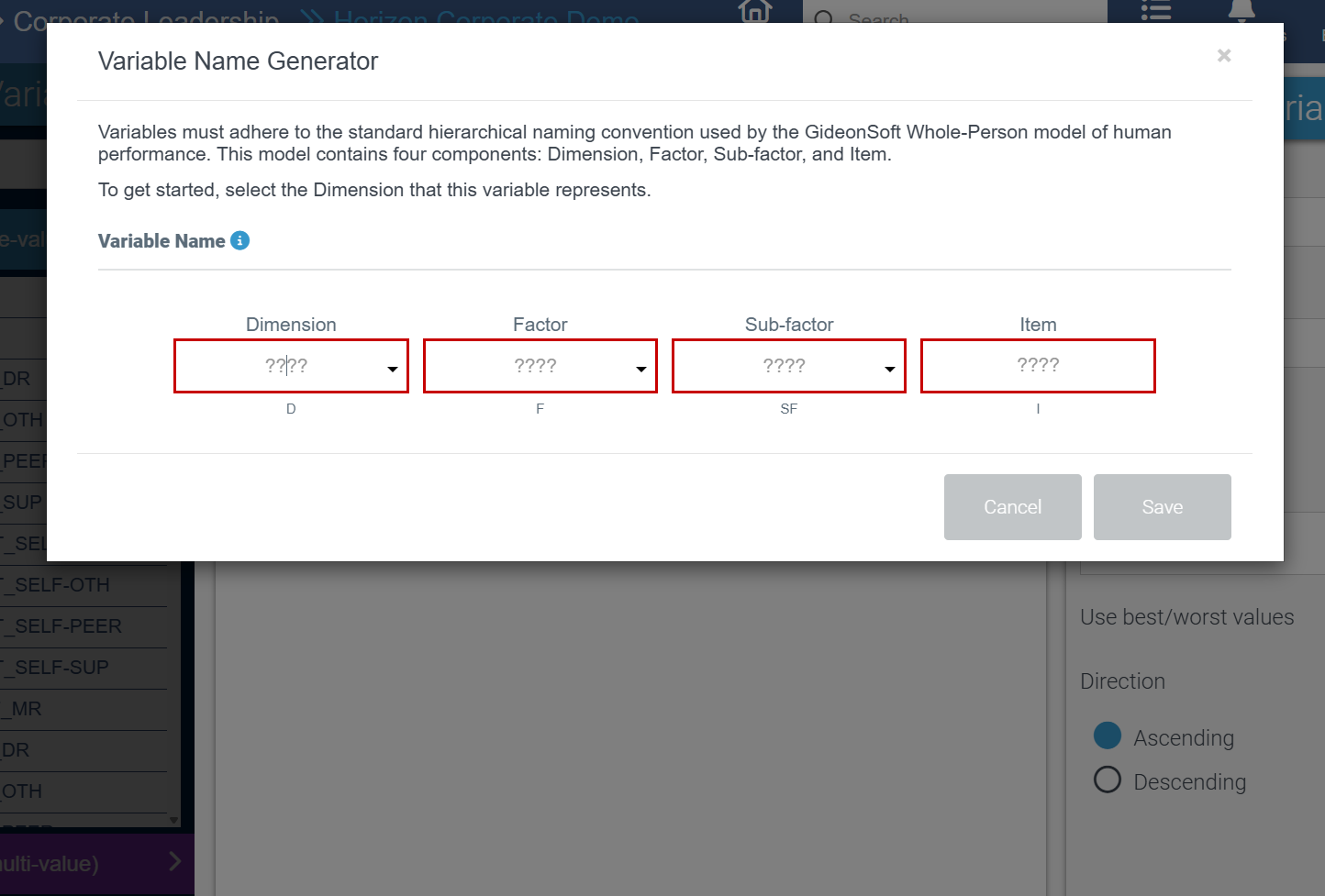1325x896 pixels.
Task: Select the Descending direction option
Action: [x=1108, y=780]
